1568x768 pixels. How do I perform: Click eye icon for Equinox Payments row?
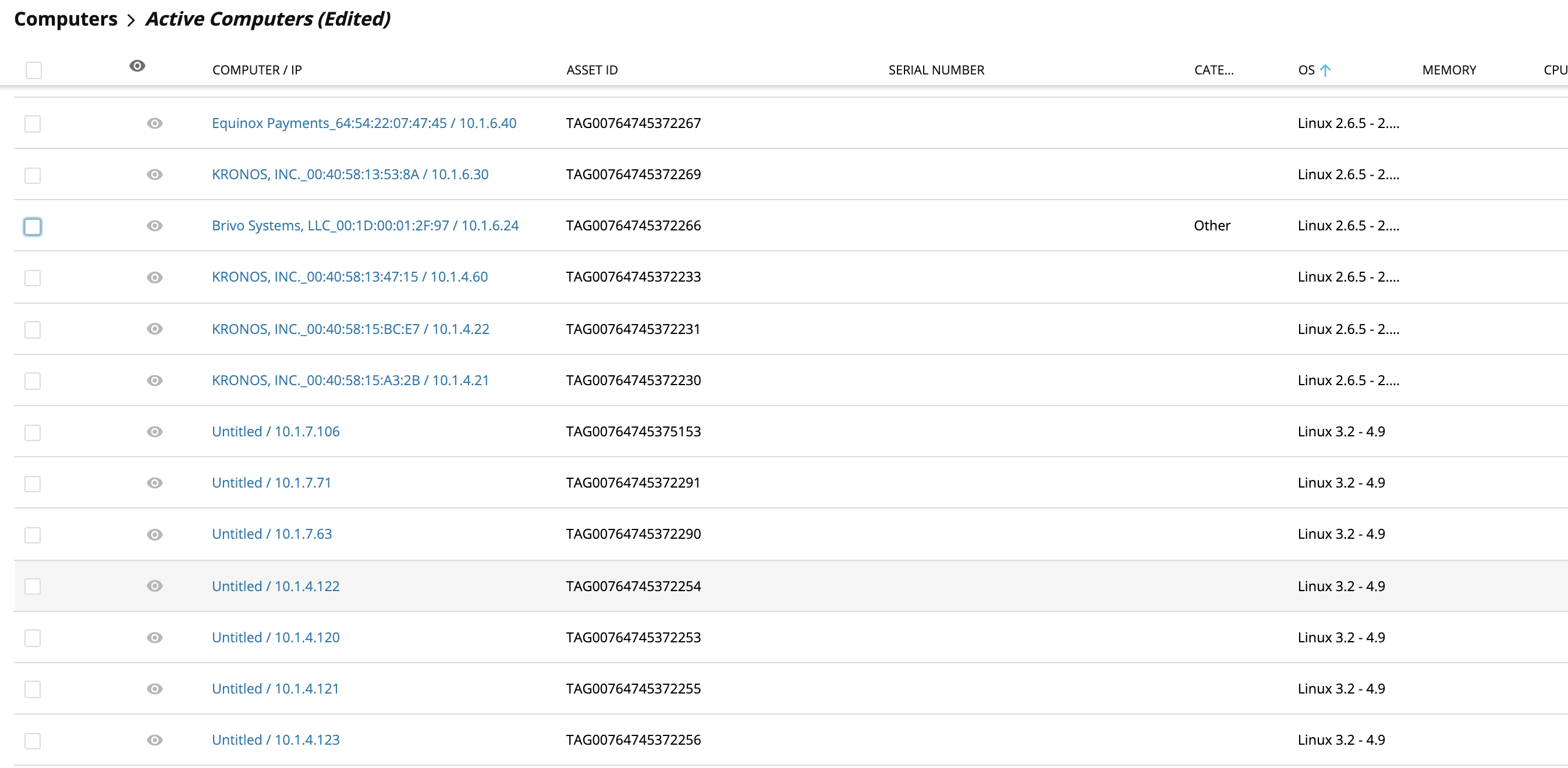(155, 123)
